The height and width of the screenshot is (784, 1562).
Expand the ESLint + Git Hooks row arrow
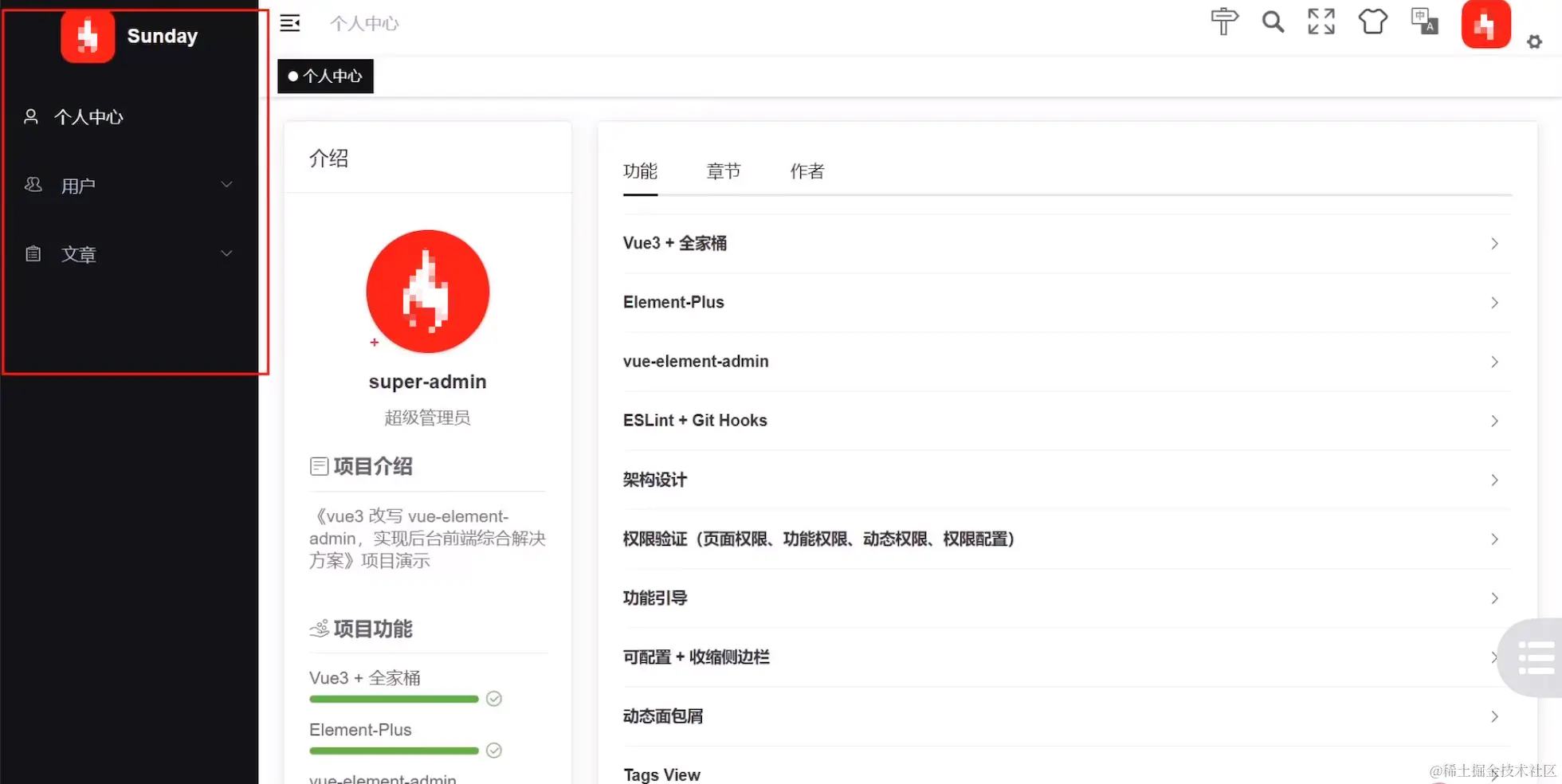(x=1494, y=421)
